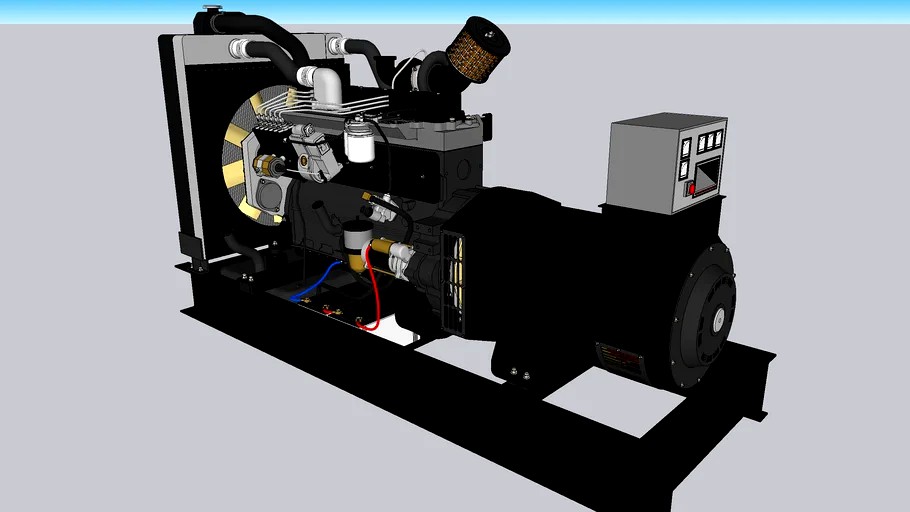Click the large display window on control panel

click(705, 173)
